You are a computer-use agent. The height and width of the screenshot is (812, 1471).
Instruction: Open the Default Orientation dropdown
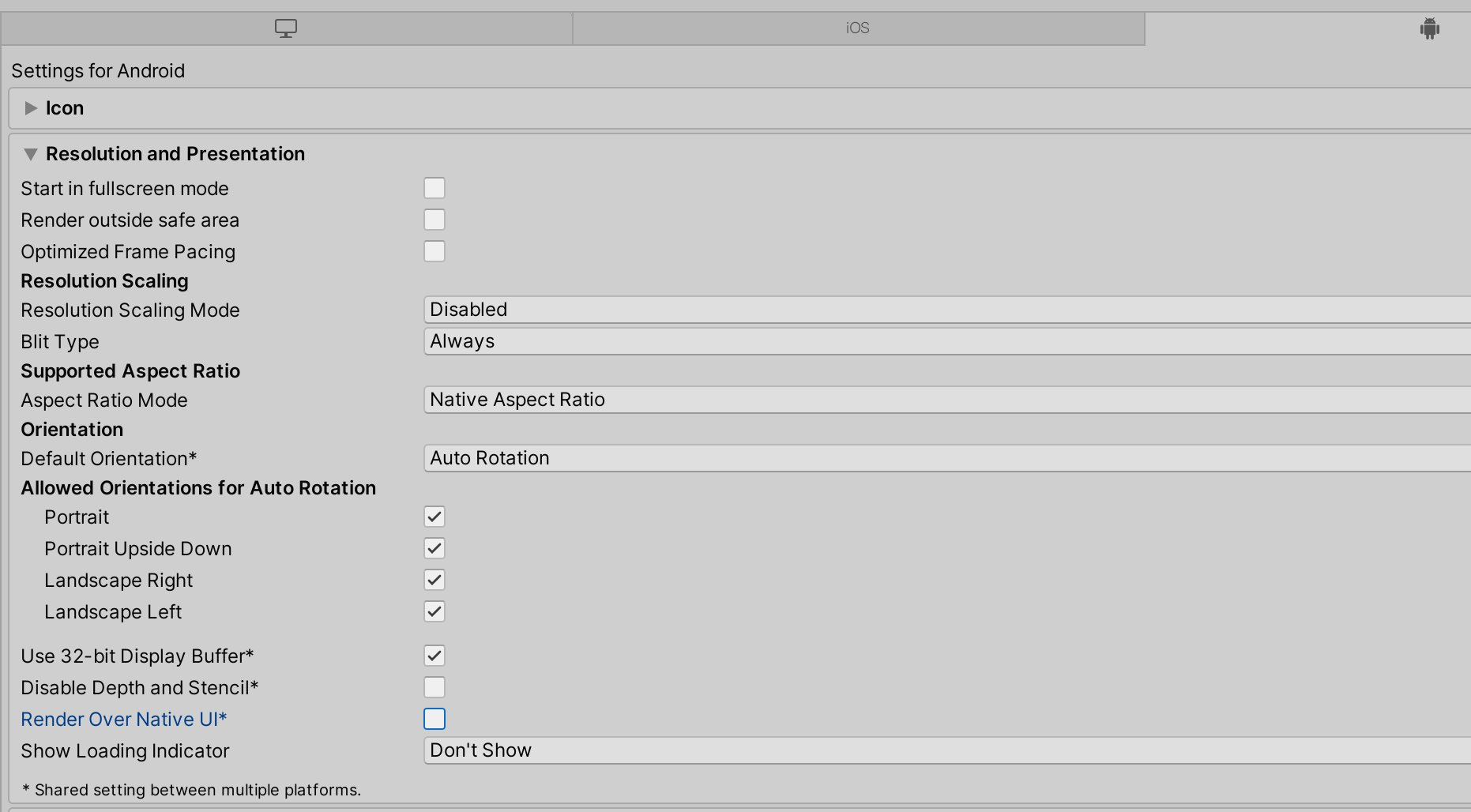click(947, 458)
